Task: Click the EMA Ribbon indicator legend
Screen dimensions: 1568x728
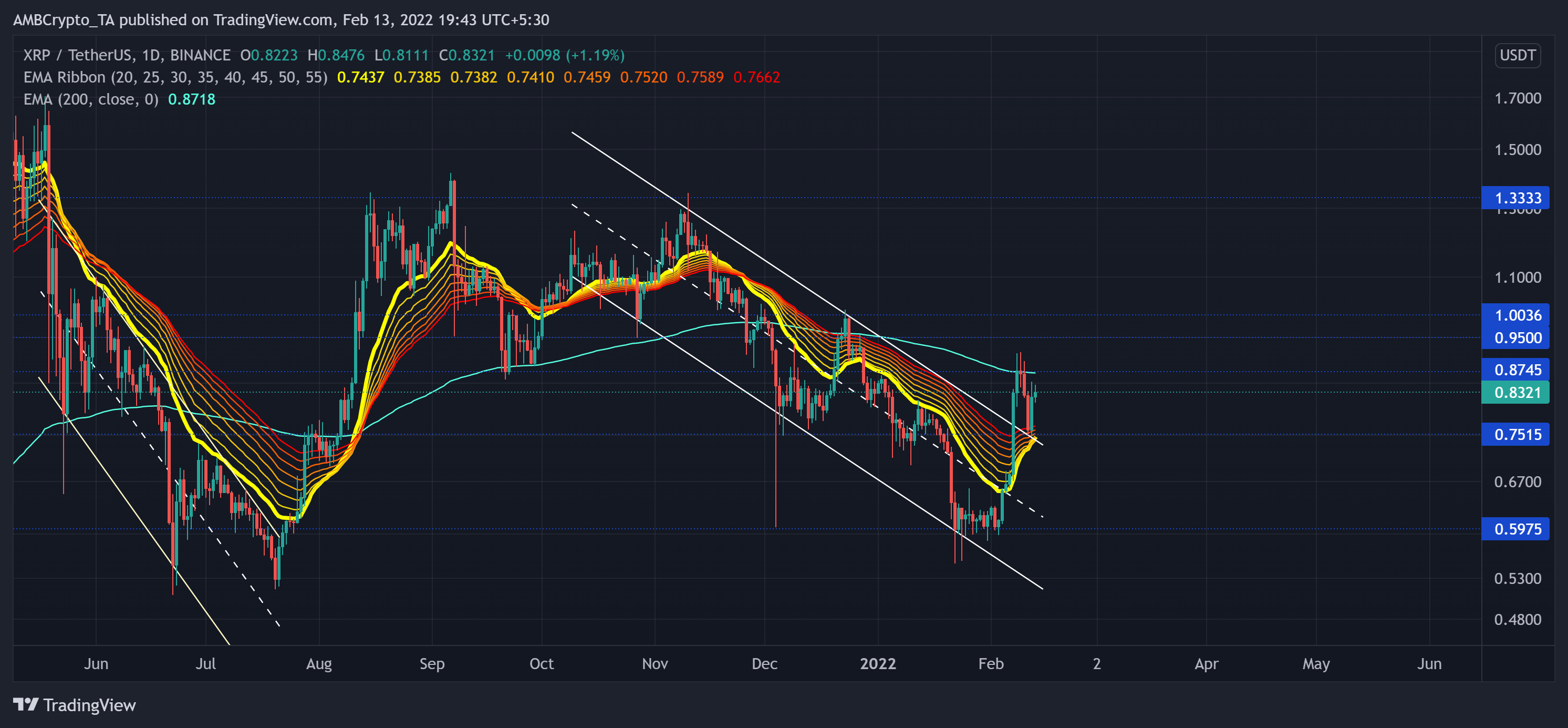Action: (x=175, y=77)
